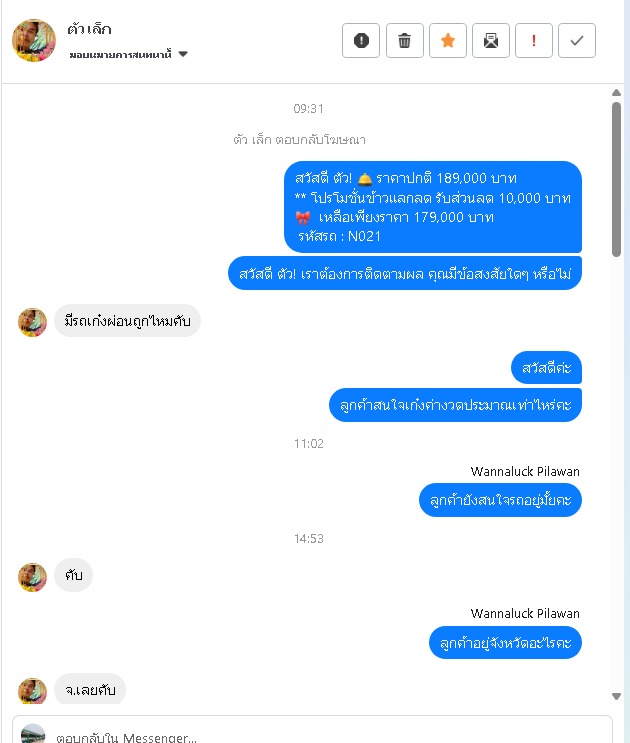Click the customer avatar beside จ.เลยคับ message
The height and width of the screenshot is (743, 630).
click(x=32, y=691)
